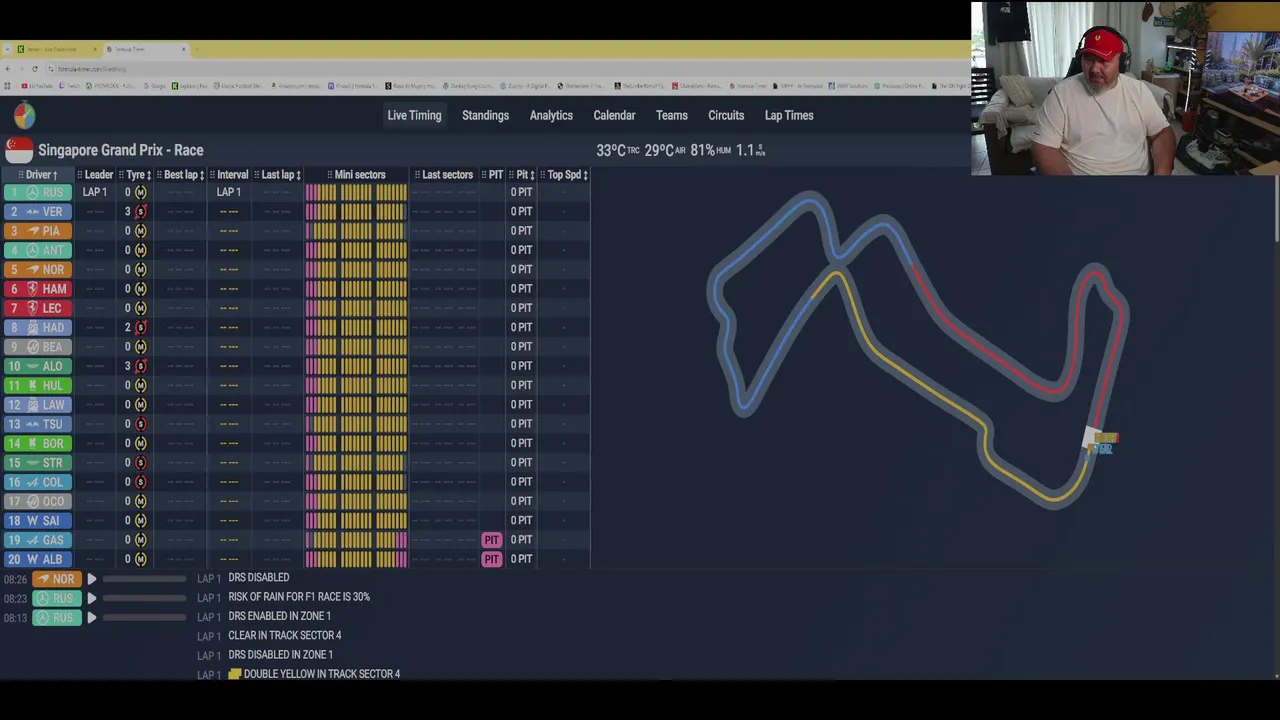Select the LAW driver tag in position 12
This screenshot has width=1280, height=720.
pyautogui.click(x=37, y=405)
